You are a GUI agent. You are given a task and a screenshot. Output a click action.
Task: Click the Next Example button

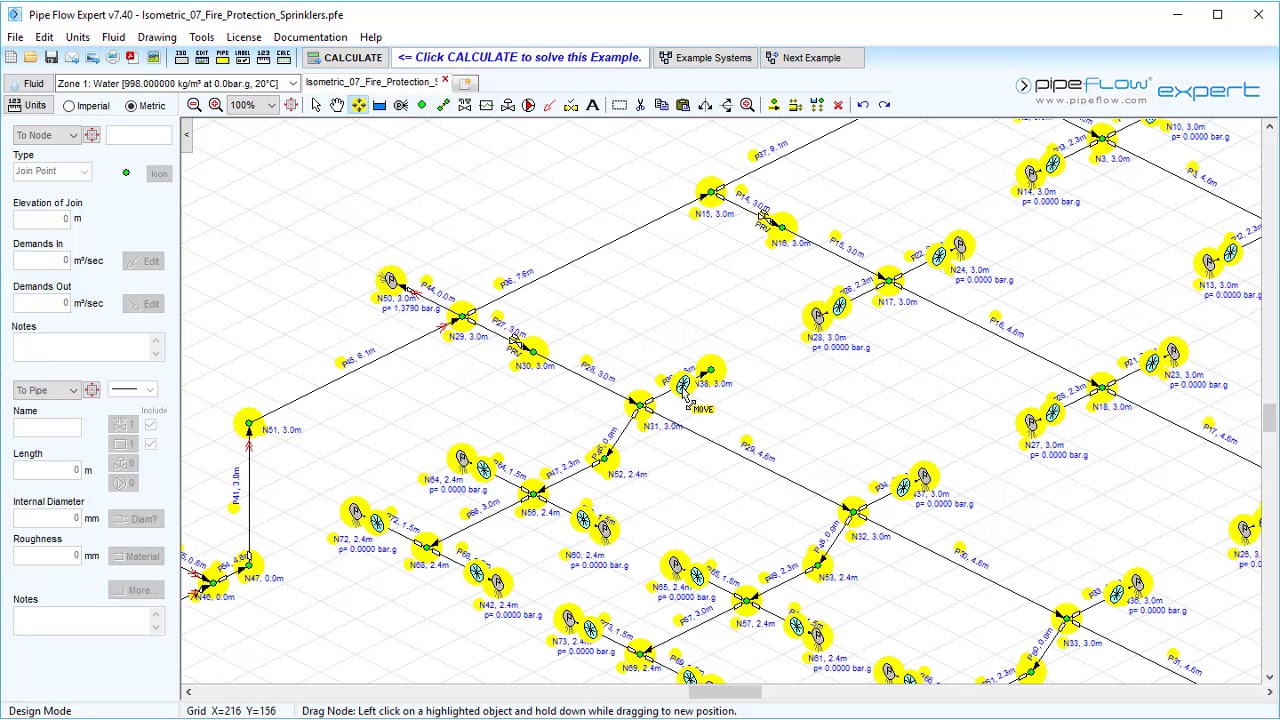pyautogui.click(x=812, y=57)
